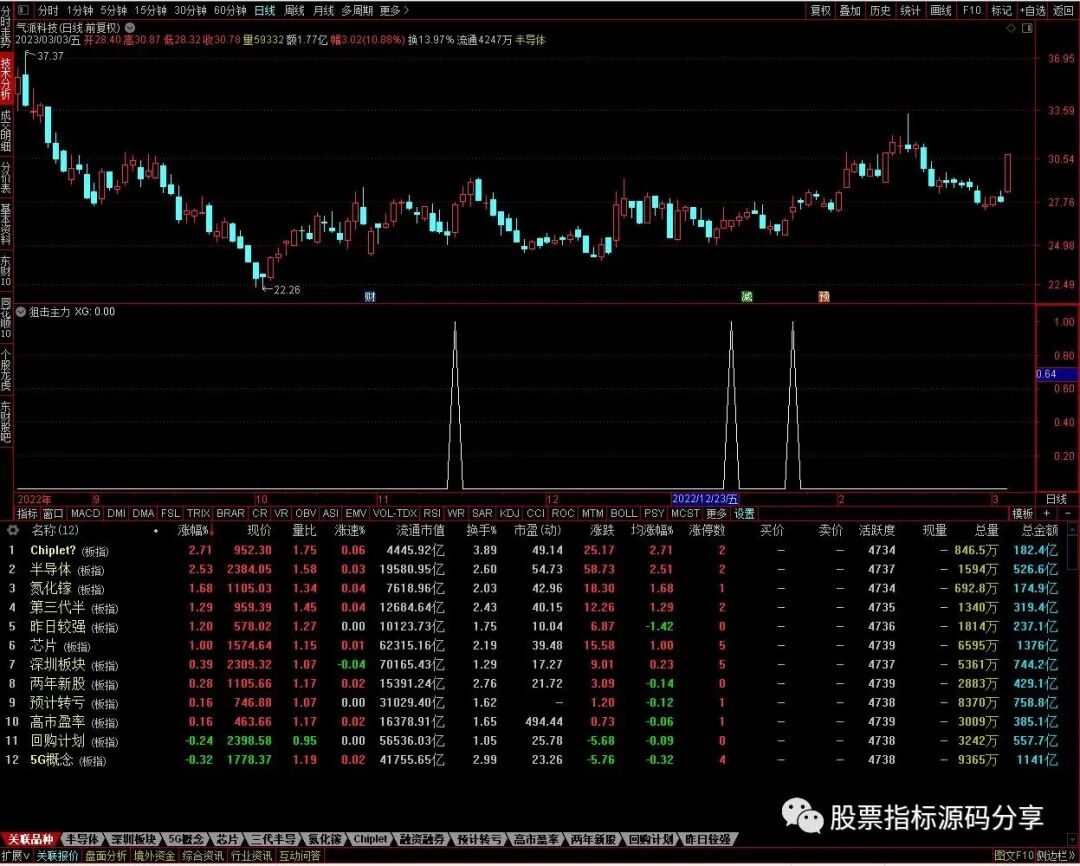This screenshot has height=866, width=1080.
Task: Sort list by 涨幅% column
Action: tap(196, 530)
